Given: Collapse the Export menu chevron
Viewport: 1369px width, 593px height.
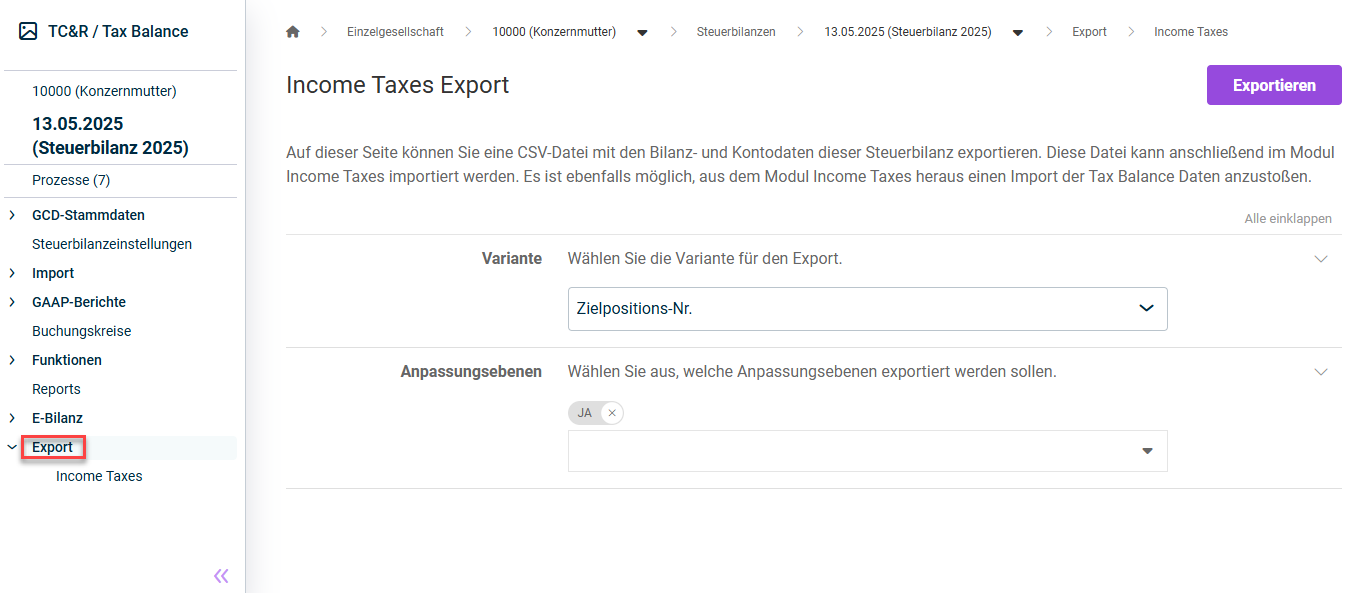Looking at the screenshot, I should (x=12, y=447).
